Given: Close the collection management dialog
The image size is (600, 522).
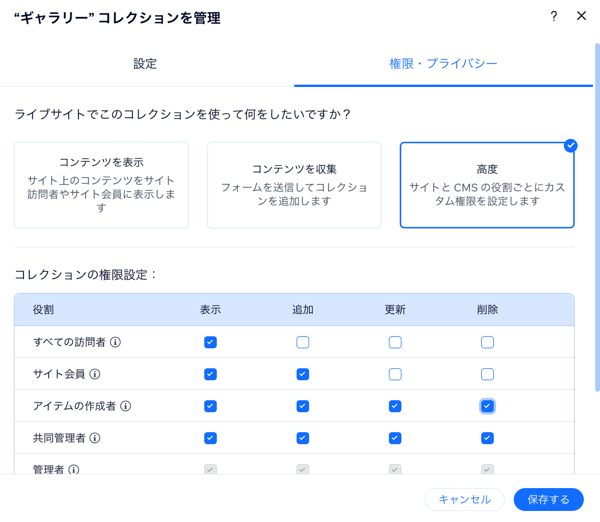Looking at the screenshot, I should (x=581, y=16).
